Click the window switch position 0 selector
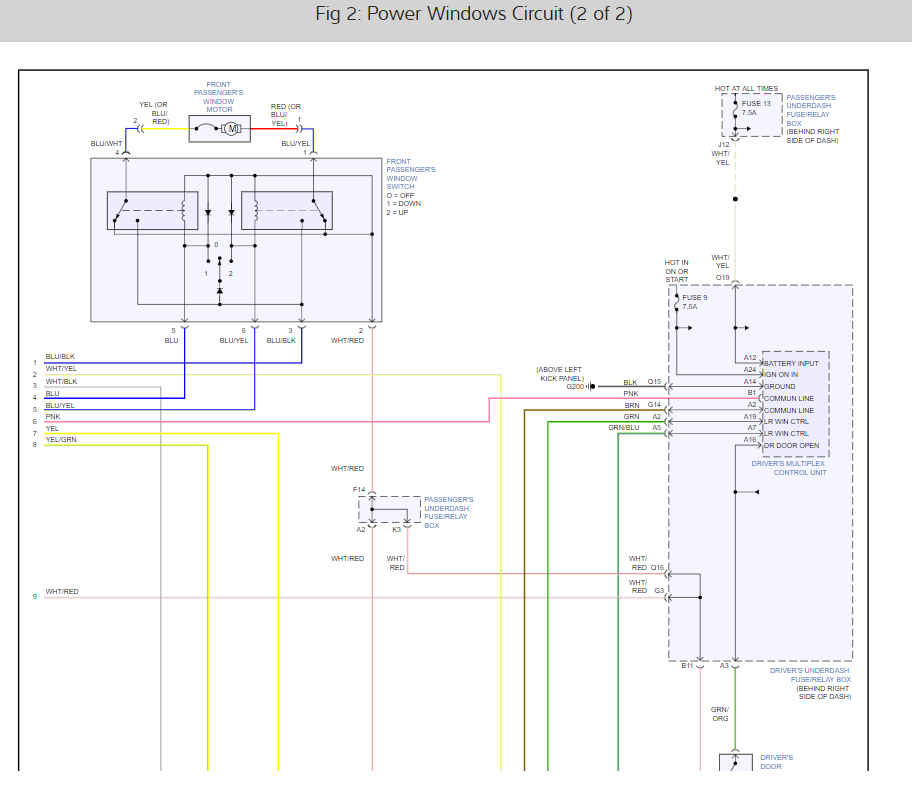The width and height of the screenshot is (912, 808). pyautogui.click(x=216, y=245)
